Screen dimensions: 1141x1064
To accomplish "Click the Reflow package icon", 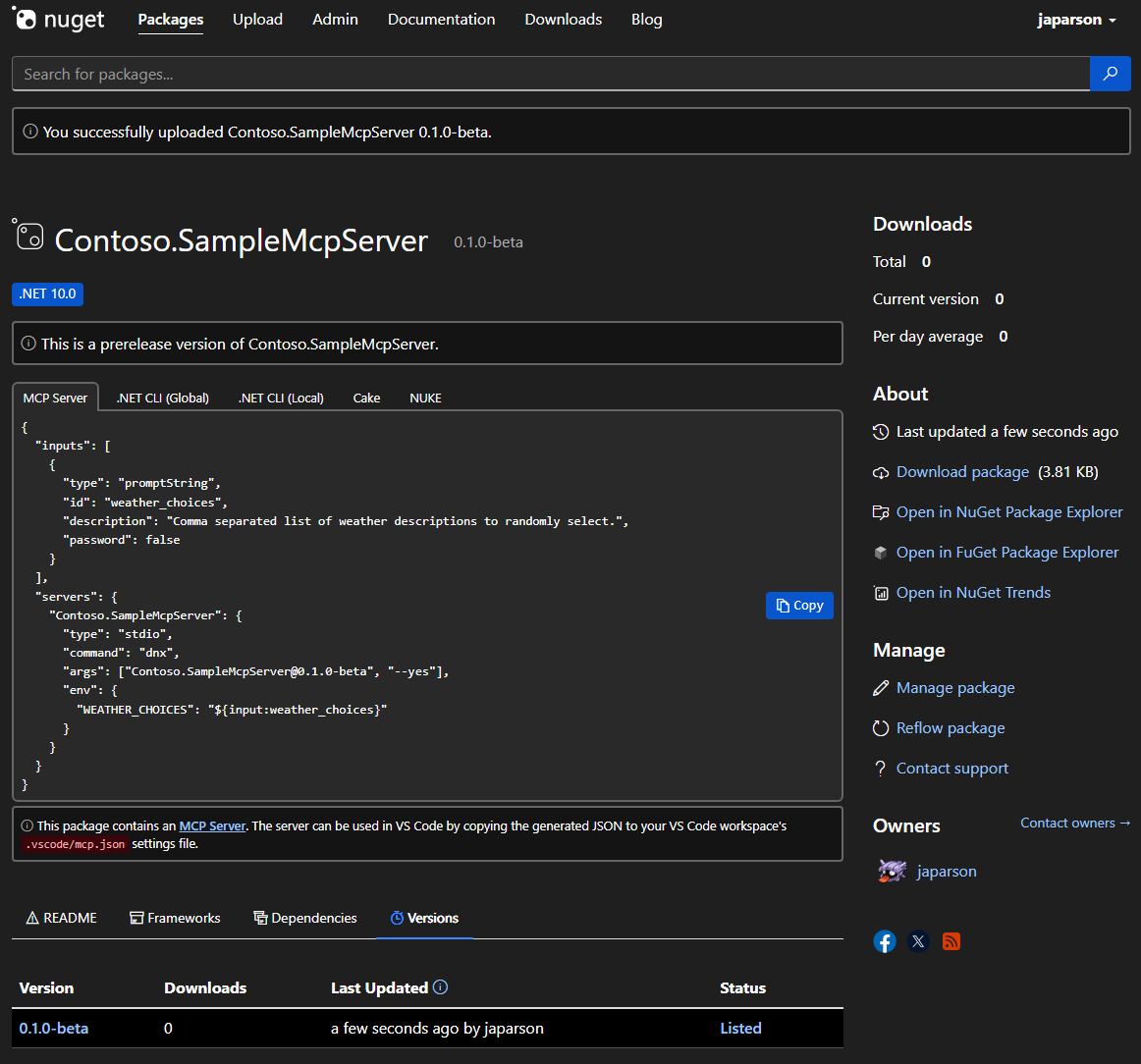I will click(881, 727).
